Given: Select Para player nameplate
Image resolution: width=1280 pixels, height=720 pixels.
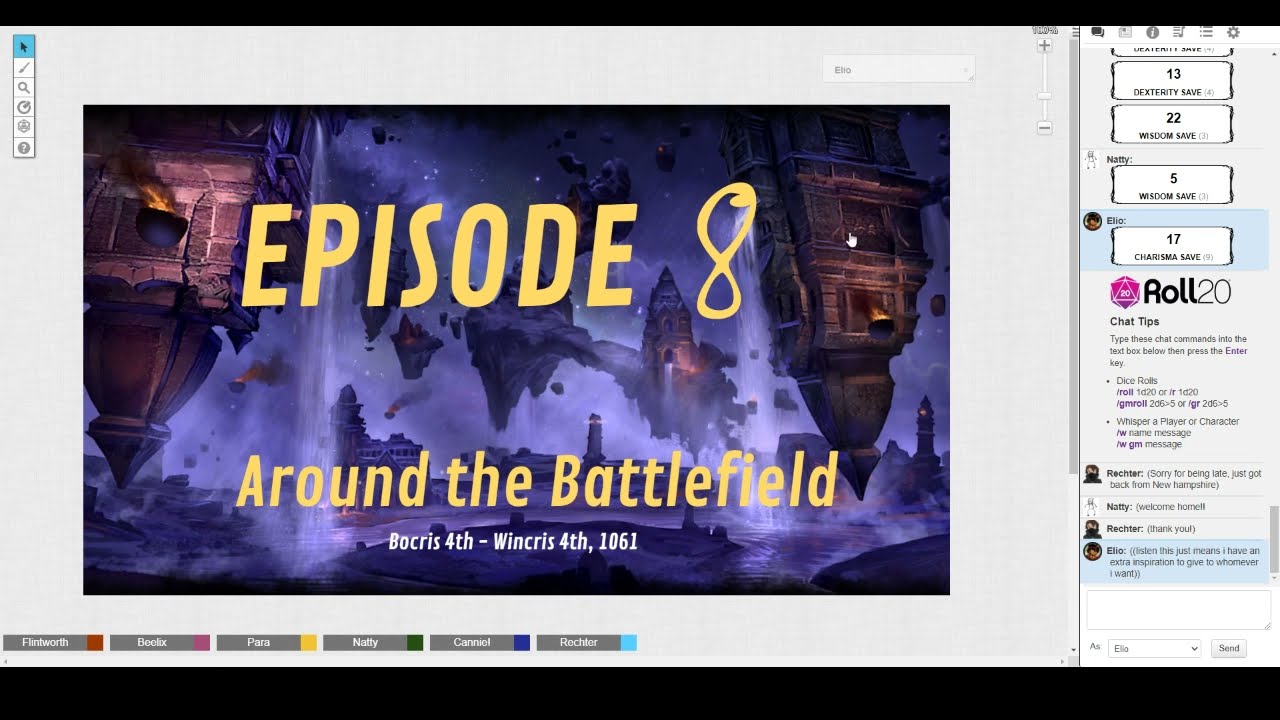Looking at the screenshot, I should pyautogui.click(x=258, y=642).
